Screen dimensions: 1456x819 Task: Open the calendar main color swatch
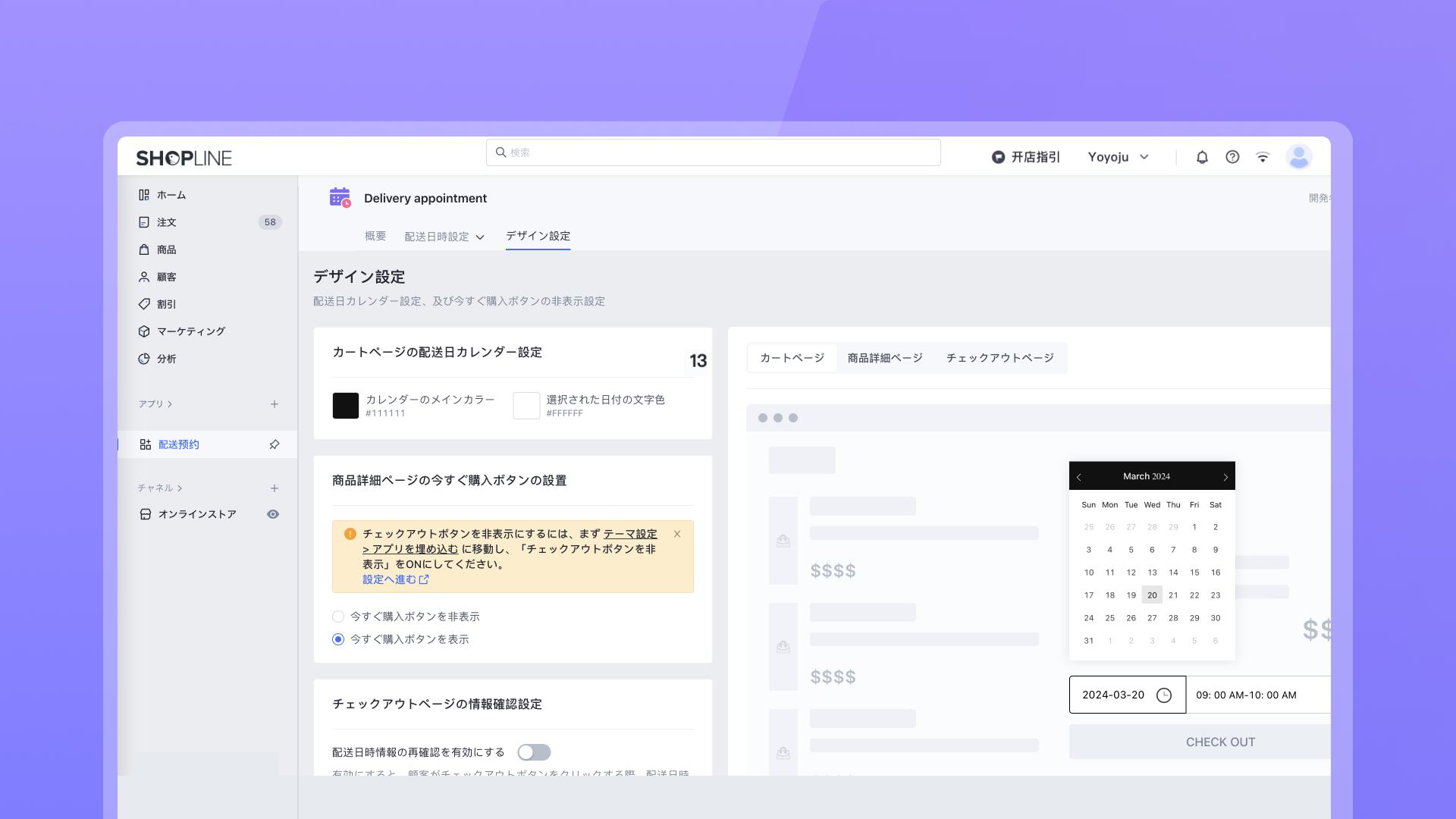click(x=346, y=406)
